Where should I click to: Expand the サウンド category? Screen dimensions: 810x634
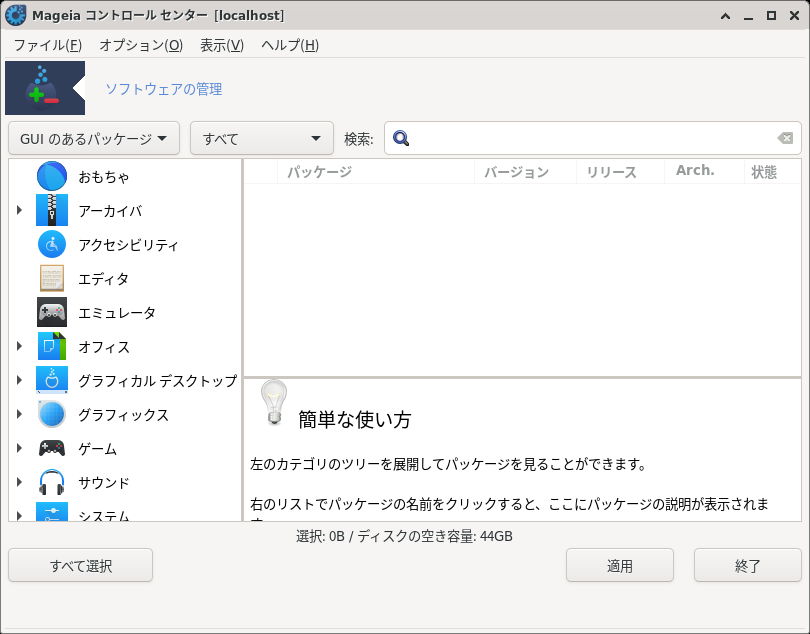[x=19, y=483]
